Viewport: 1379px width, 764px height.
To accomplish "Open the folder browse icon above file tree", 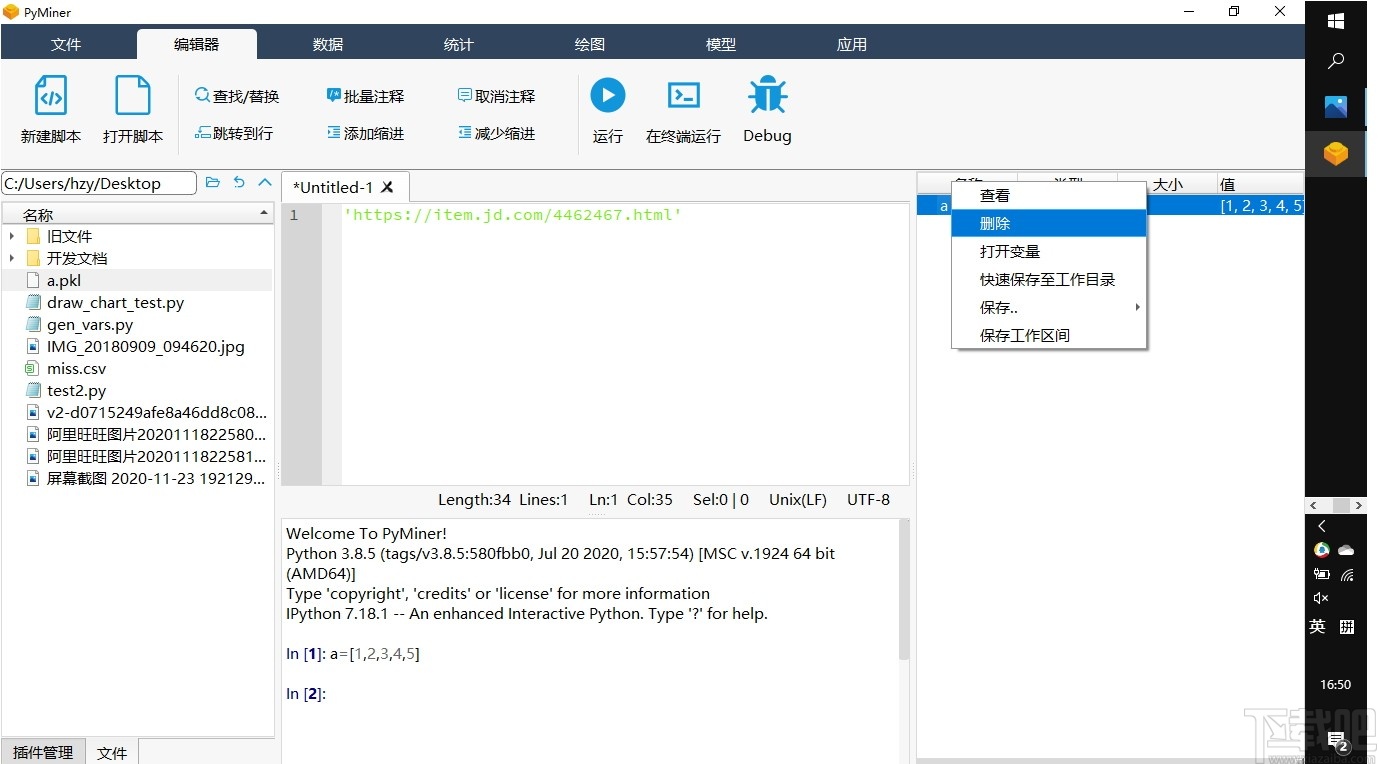I will point(214,182).
